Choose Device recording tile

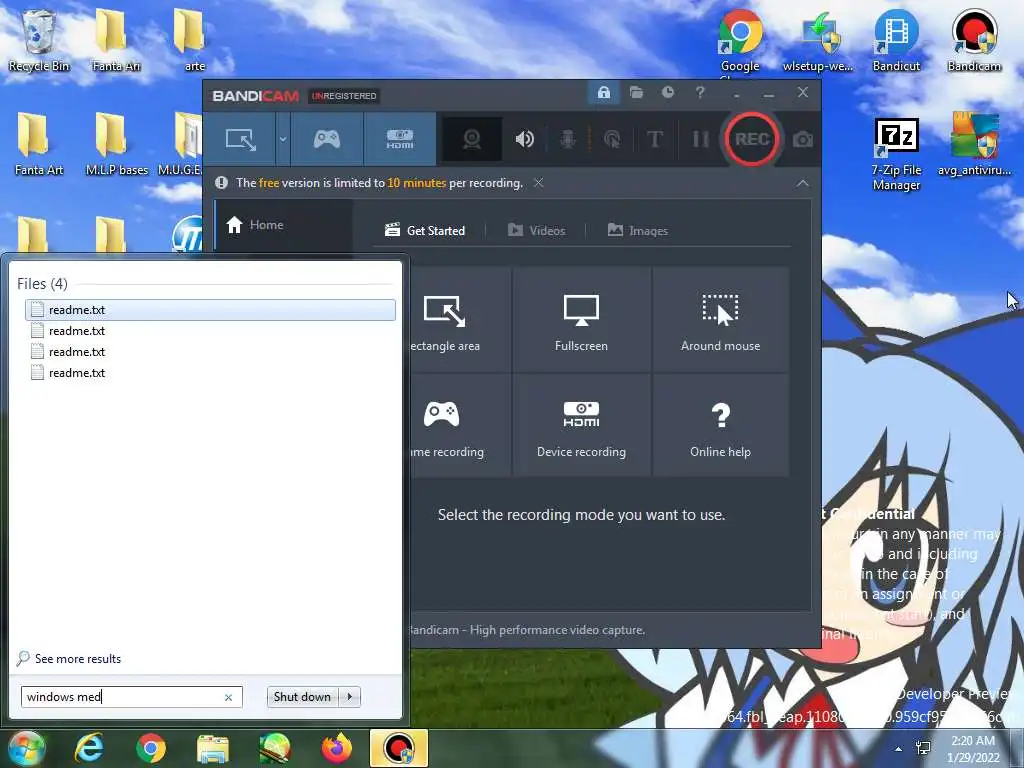click(x=581, y=426)
